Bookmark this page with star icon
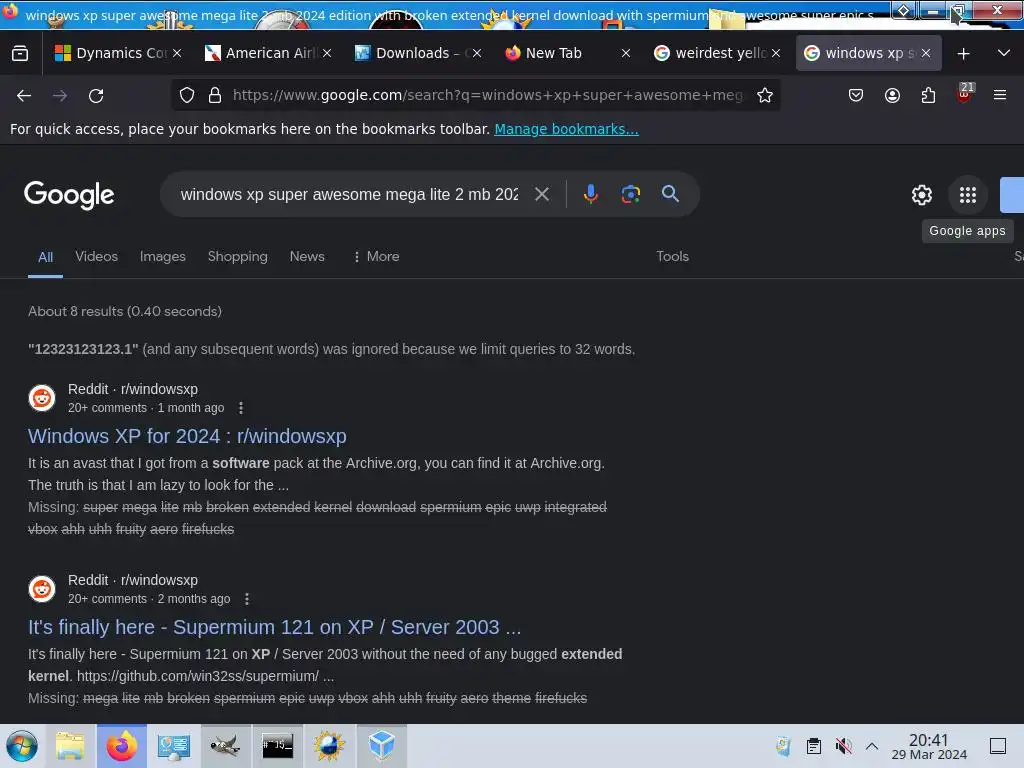The height and width of the screenshot is (768, 1024). 765,95
